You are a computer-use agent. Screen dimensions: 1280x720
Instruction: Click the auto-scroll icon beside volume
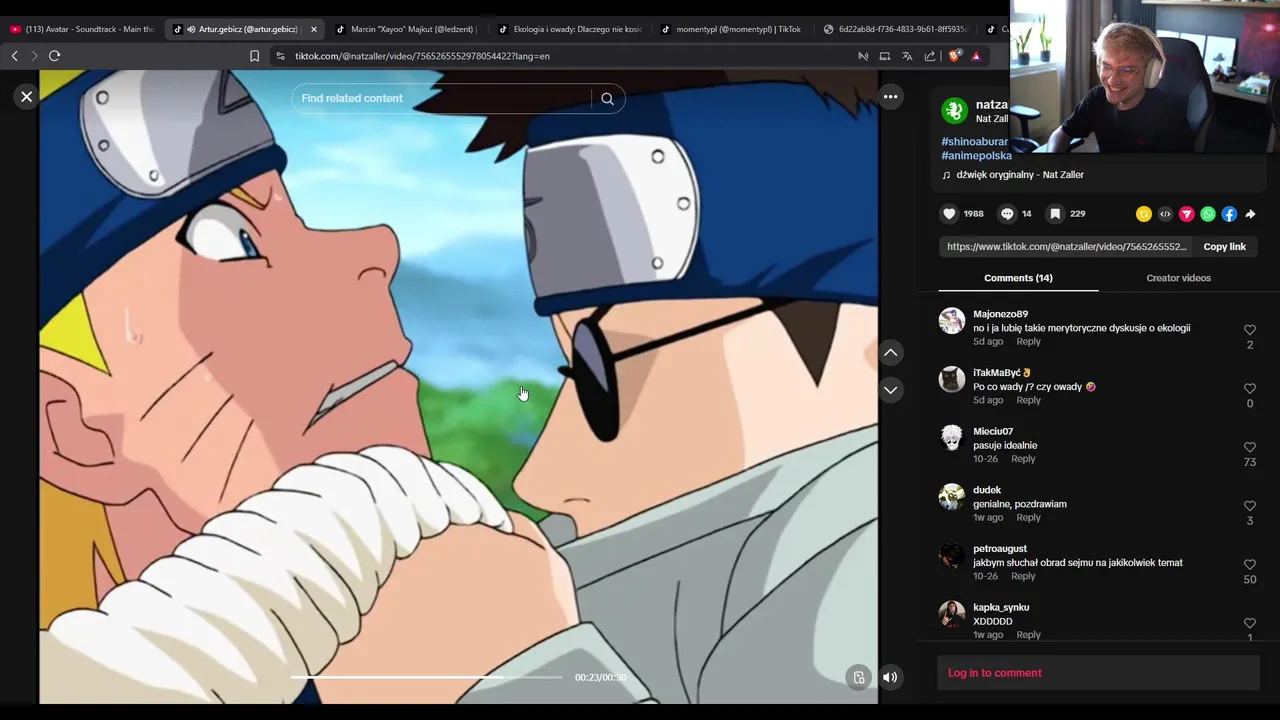point(858,677)
